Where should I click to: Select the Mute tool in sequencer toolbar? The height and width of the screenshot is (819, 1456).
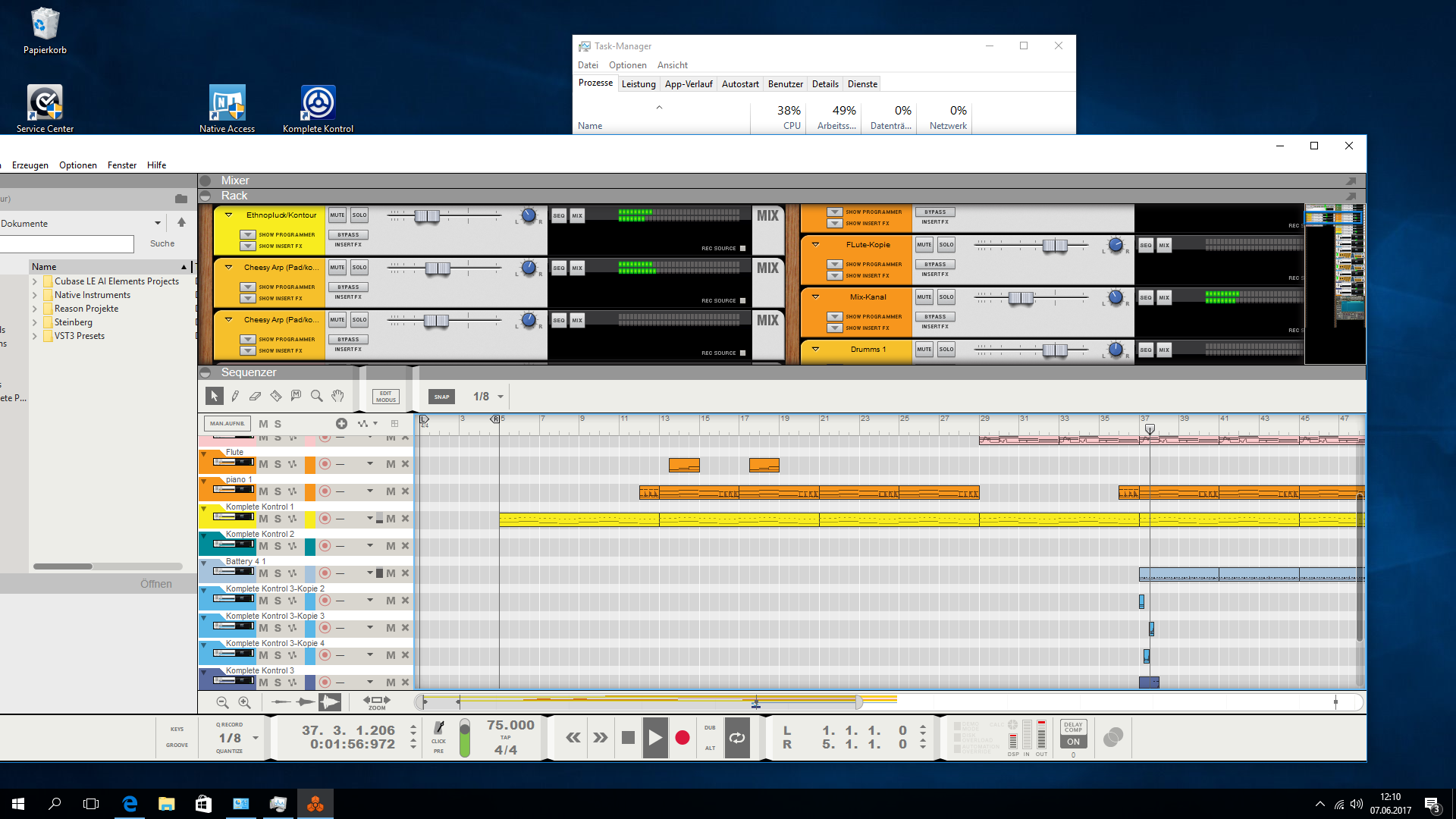click(x=297, y=396)
